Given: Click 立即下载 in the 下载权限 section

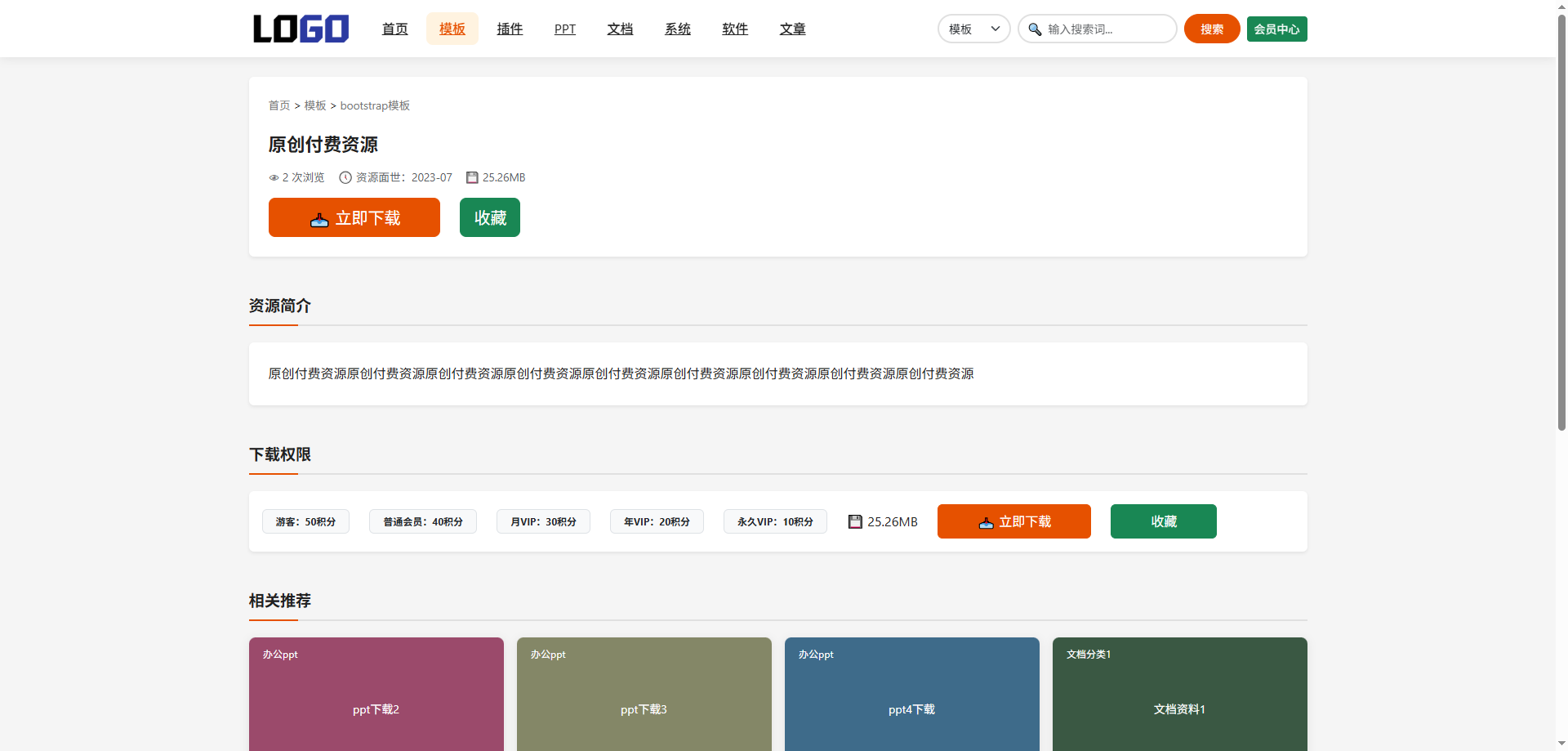Looking at the screenshot, I should [x=1014, y=521].
